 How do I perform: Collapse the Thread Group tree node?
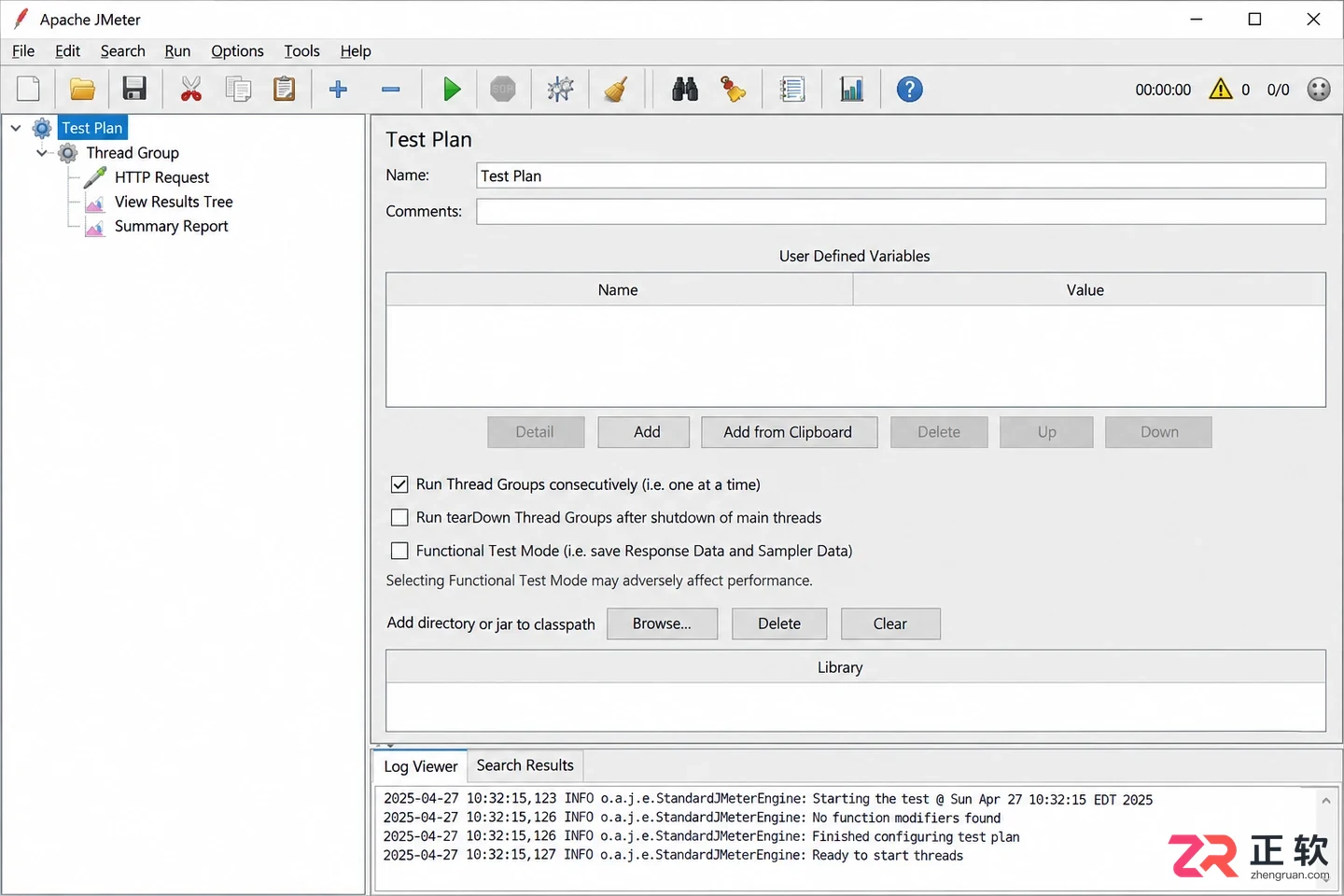tap(42, 152)
